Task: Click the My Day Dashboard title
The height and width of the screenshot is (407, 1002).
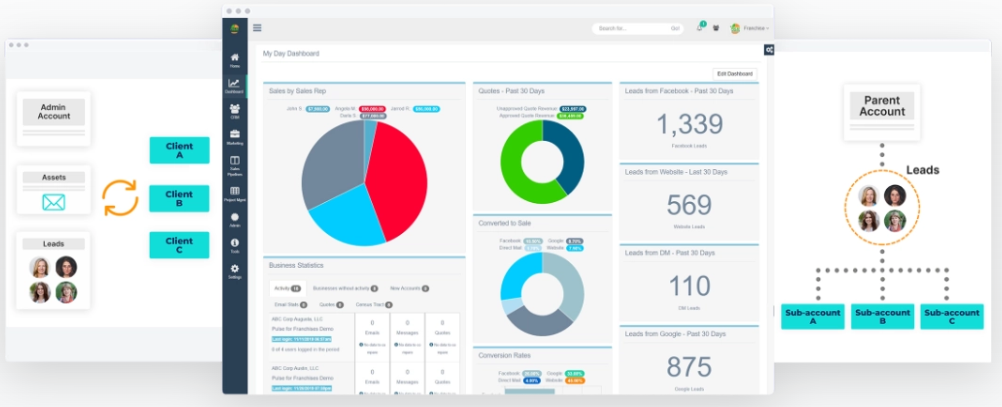Action: coord(291,54)
